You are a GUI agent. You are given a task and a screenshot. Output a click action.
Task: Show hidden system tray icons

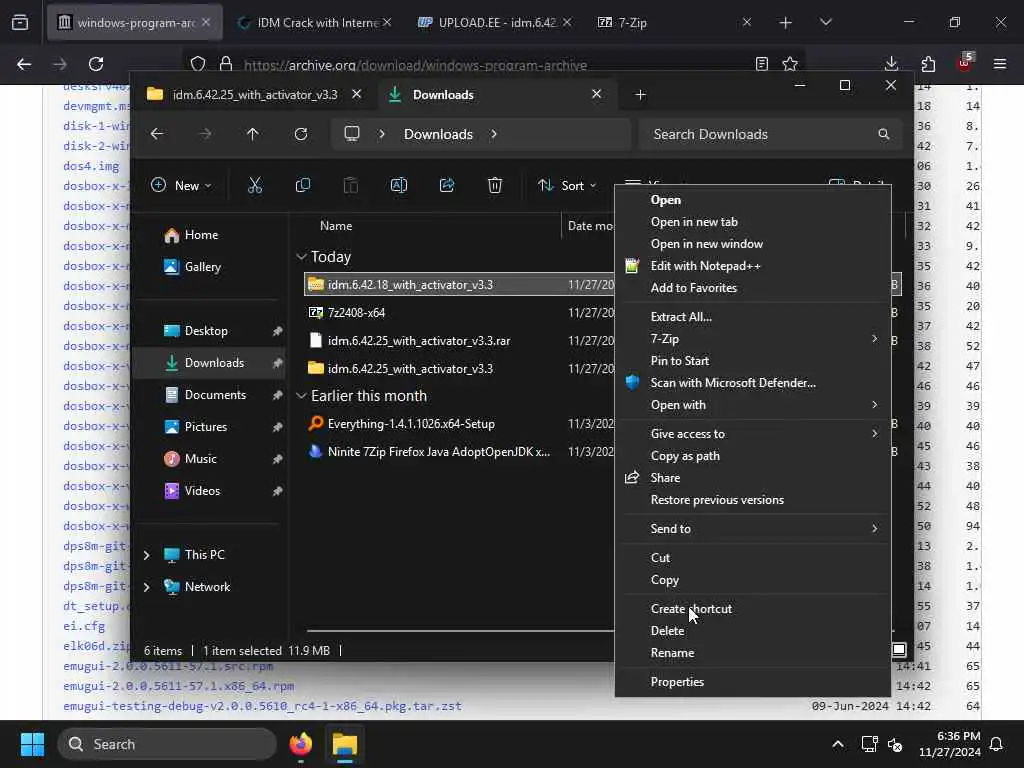838,744
